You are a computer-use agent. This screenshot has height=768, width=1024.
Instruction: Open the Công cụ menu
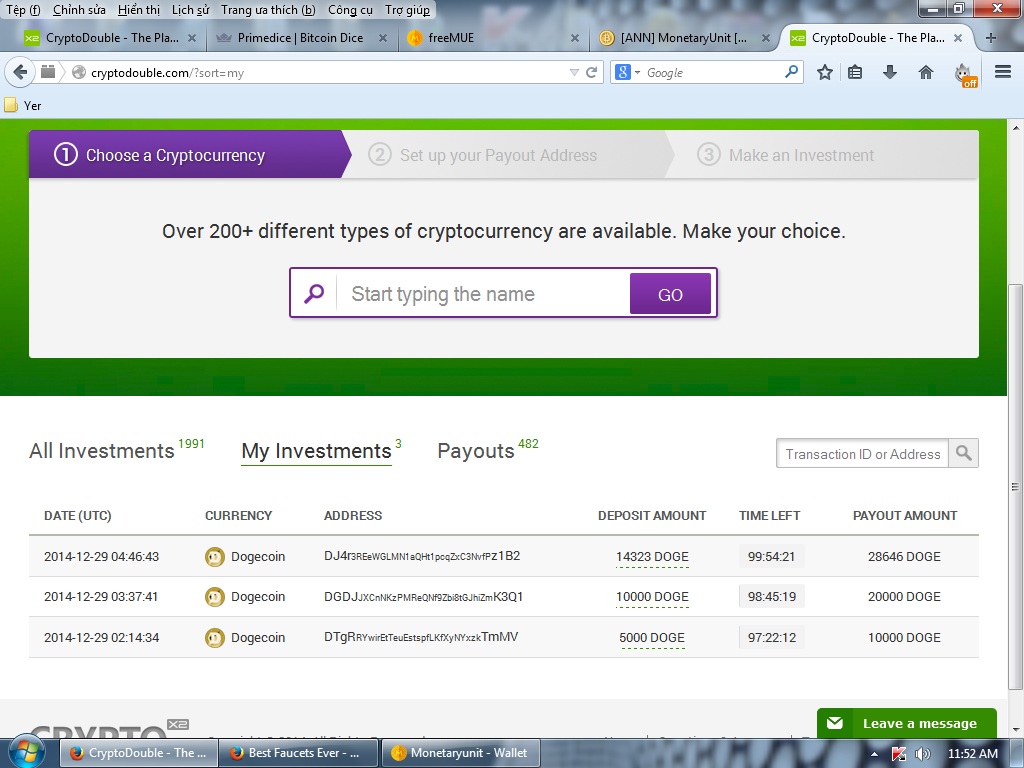pos(351,10)
